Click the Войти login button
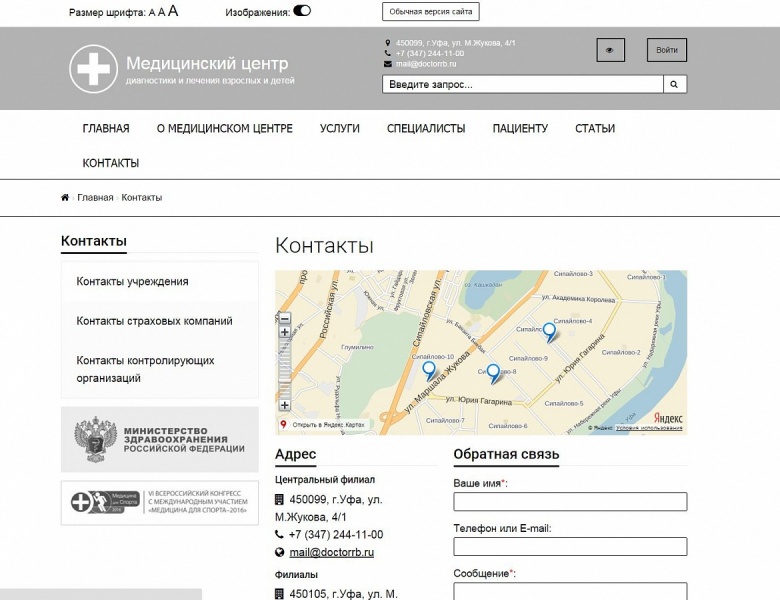 point(667,50)
